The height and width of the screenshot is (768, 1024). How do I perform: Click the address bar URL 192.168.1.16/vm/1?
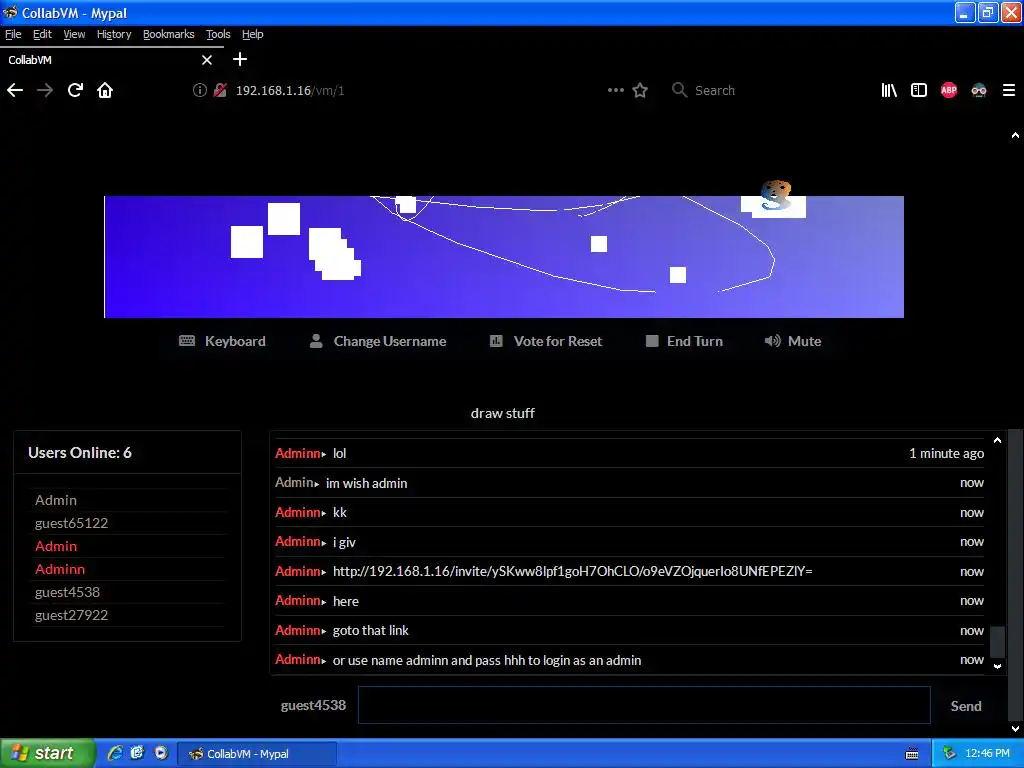click(x=290, y=91)
